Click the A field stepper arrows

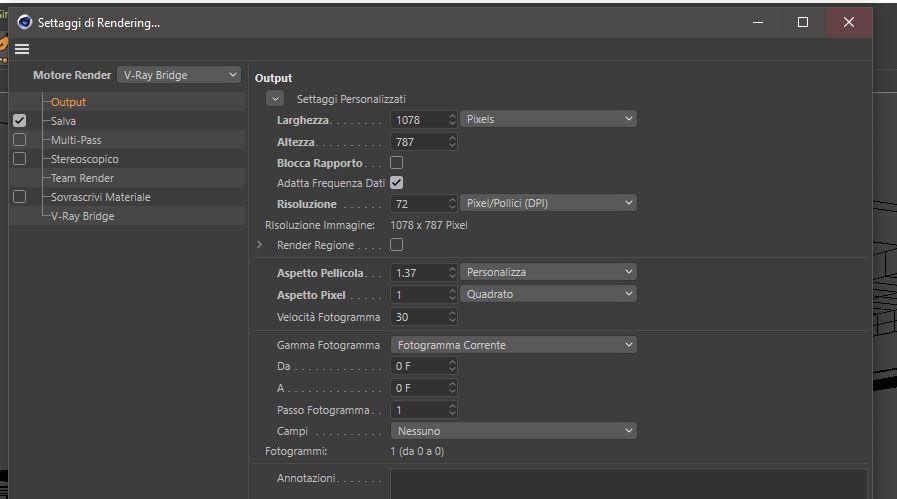(453, 388)
